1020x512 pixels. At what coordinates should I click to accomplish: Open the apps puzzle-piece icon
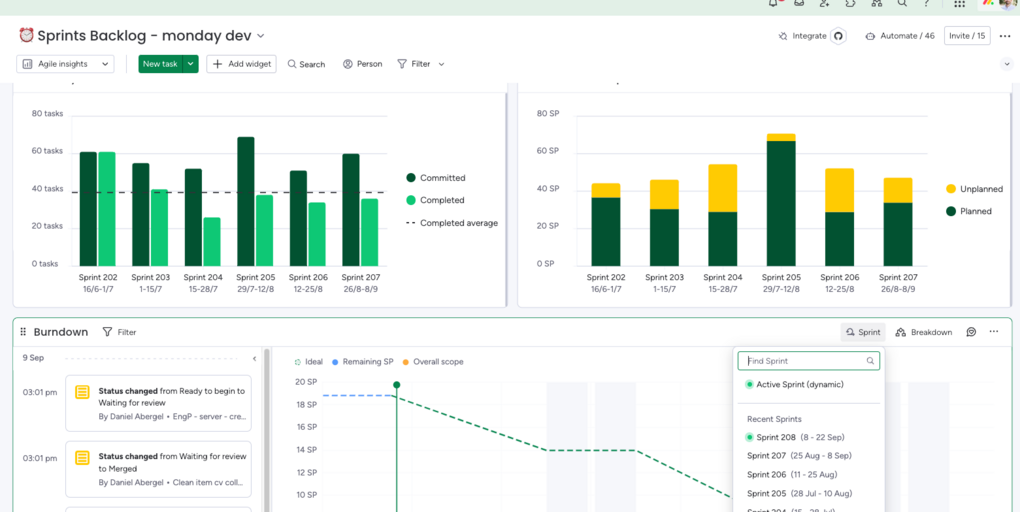(x=850, y=3)
